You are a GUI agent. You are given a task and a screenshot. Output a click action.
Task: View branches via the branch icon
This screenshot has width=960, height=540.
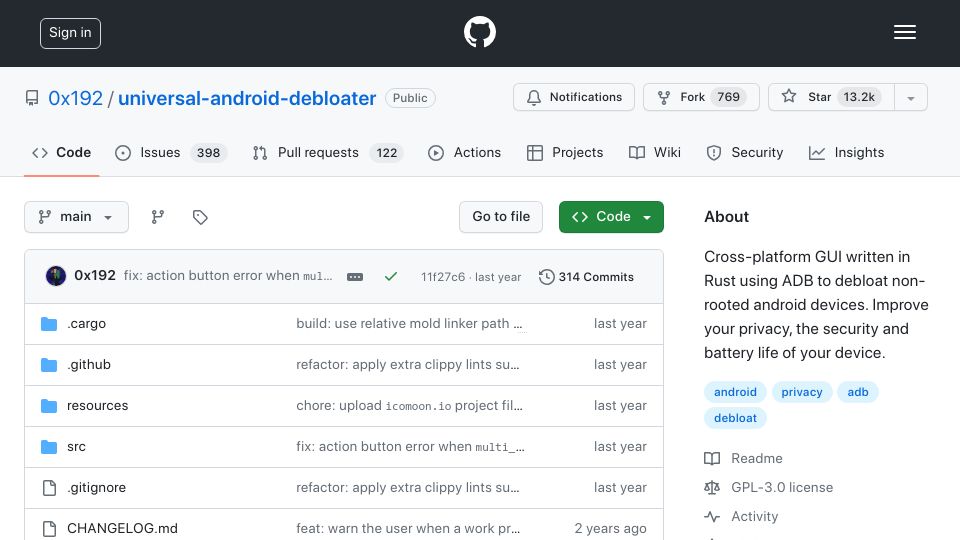click(158, 217)
